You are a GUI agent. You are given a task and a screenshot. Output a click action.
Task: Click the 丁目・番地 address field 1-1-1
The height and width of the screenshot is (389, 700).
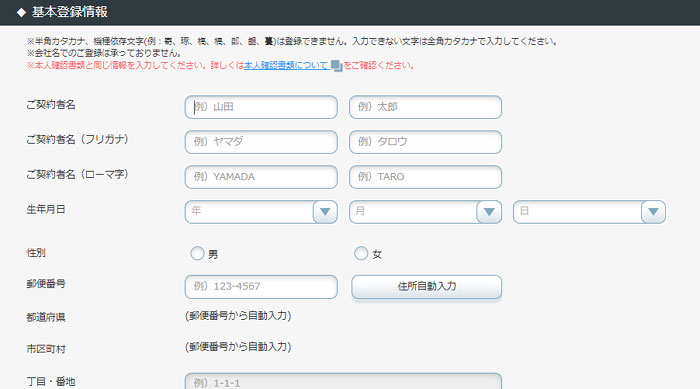[343, 381]
